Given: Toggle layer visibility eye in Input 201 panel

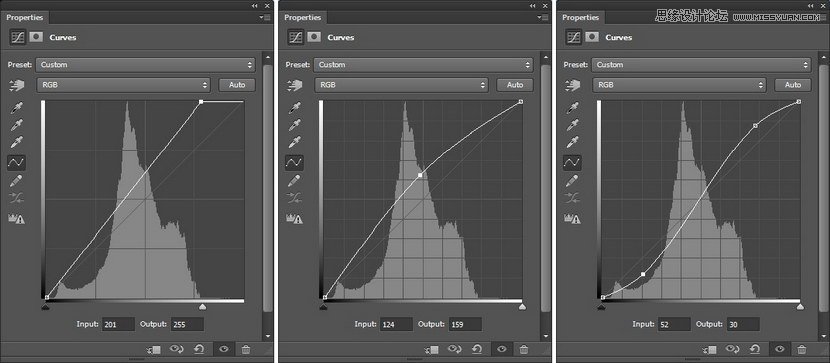Looking at the screenshot, I should [x=224, y=349].
